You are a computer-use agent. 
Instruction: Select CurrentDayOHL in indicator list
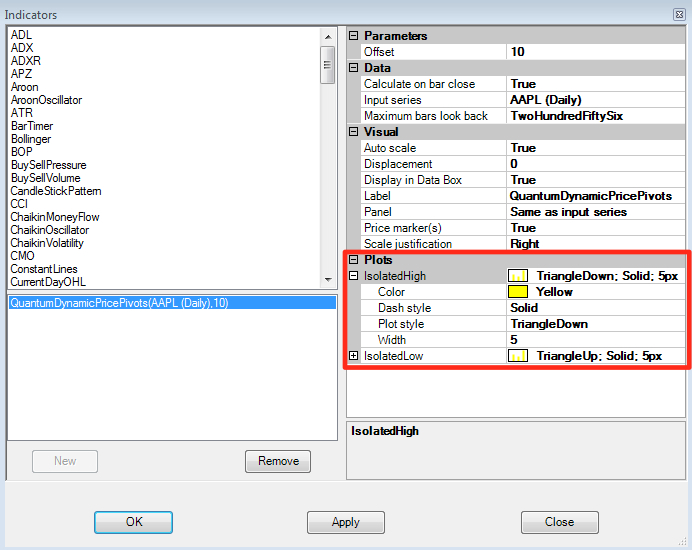48,282
